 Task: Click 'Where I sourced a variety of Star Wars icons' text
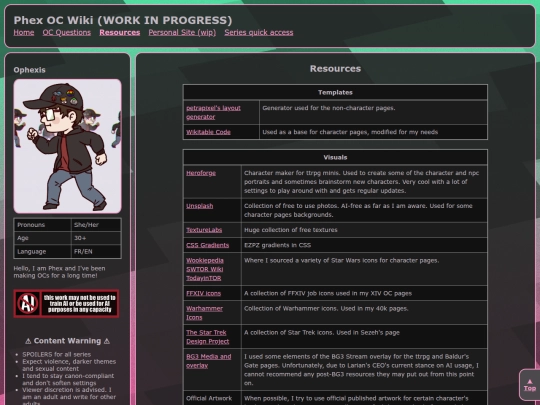click(x=342, y=260)
